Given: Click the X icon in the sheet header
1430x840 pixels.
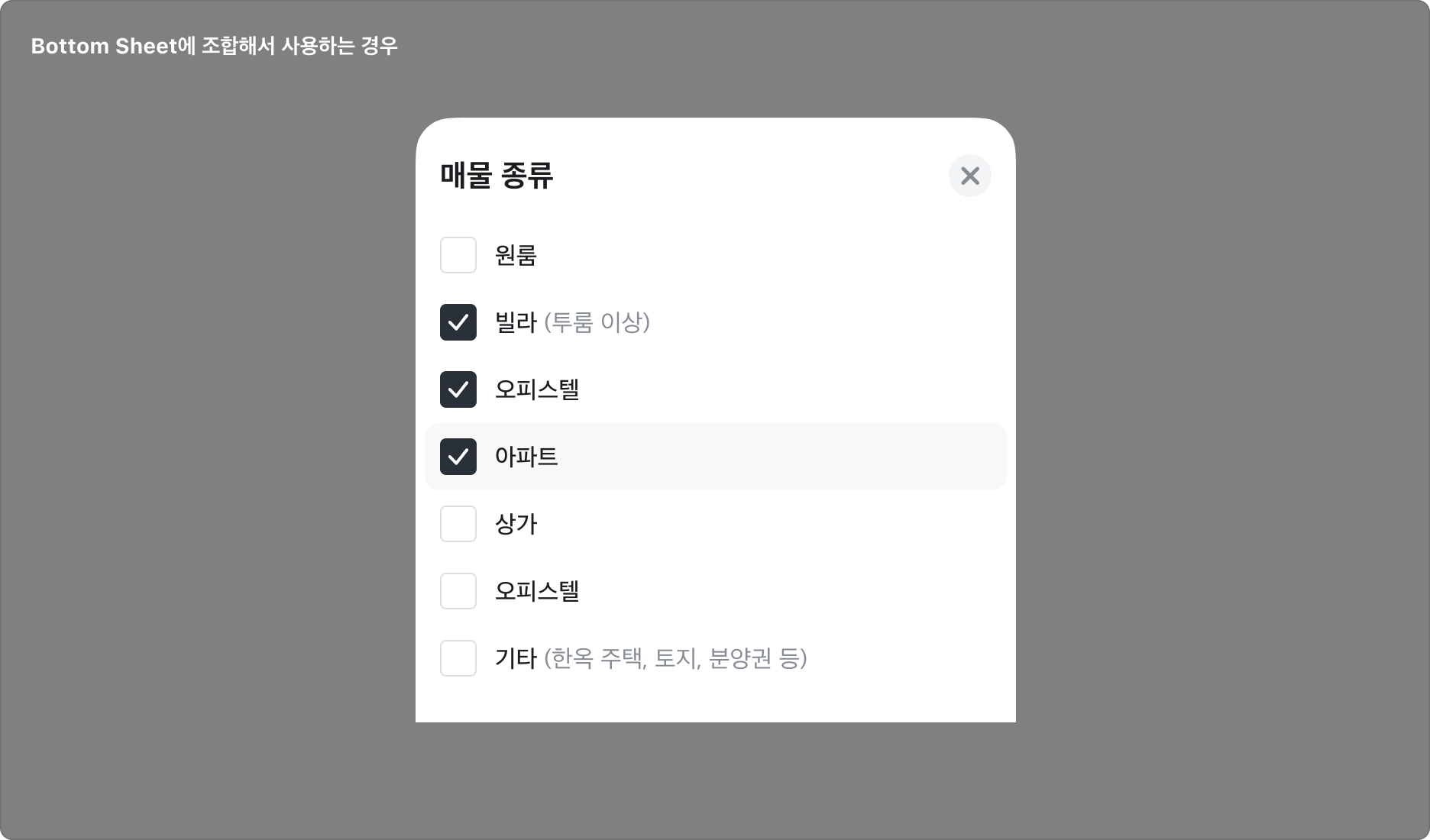Looking at the screenshot, I should coord(970,176).
